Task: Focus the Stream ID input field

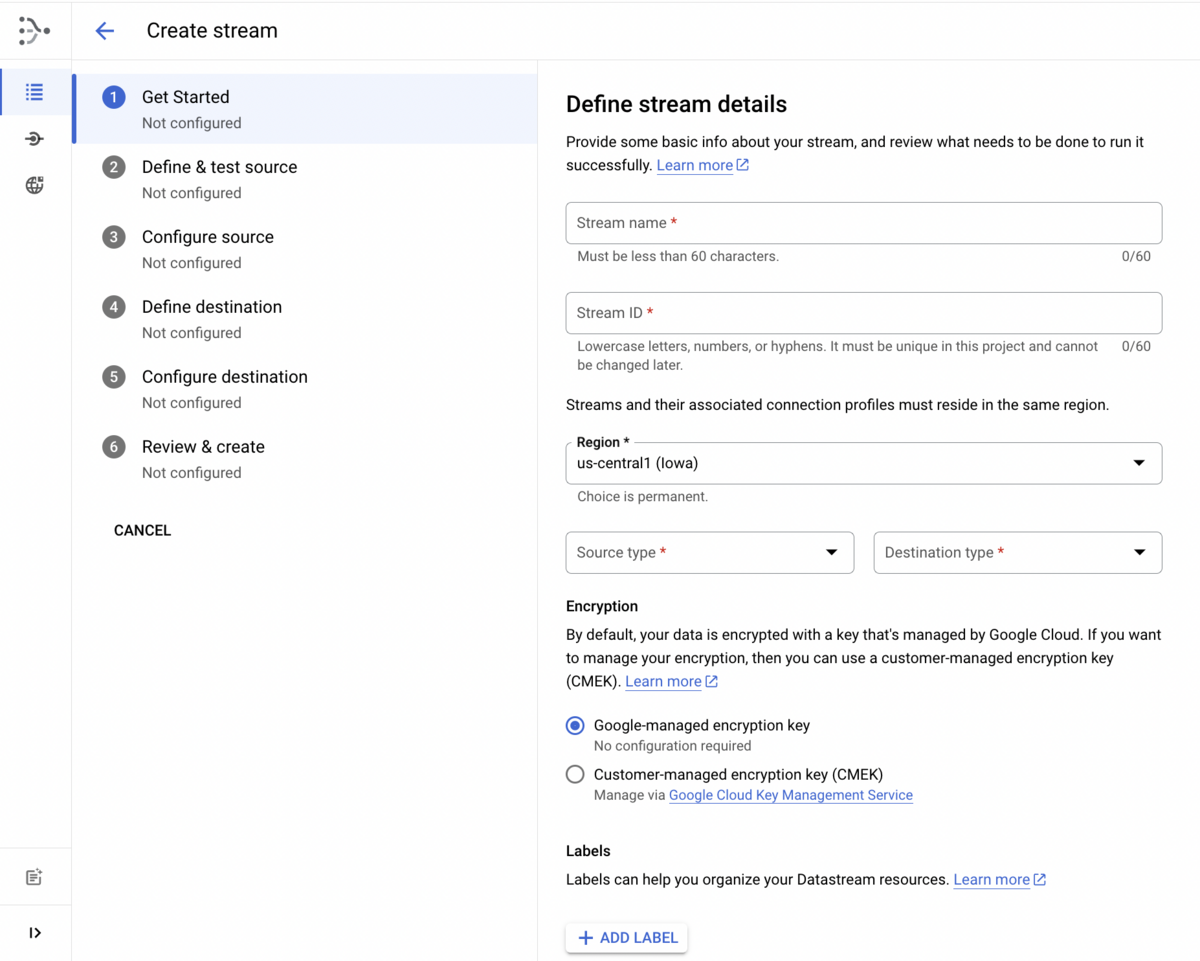Action: tap(864, 313)
